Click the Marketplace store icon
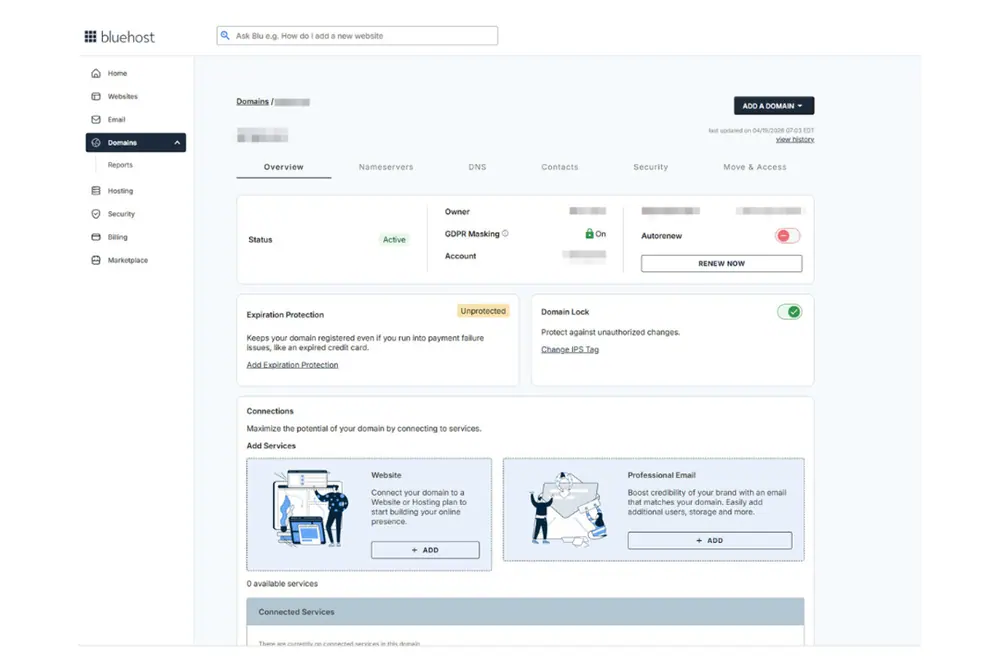This screenshot has height=667, width=1000. point(96,260)
